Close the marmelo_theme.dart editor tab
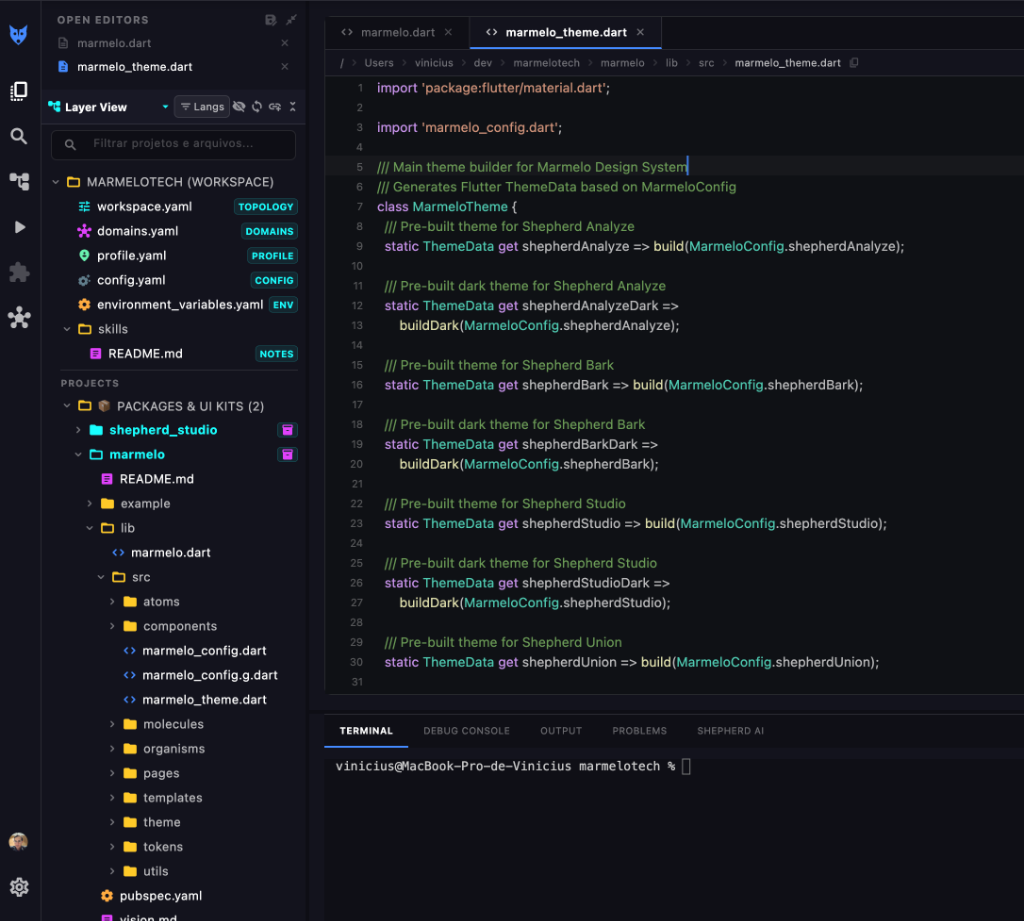The width and height of the screenshot is (1024, 921). pos(640,32)
